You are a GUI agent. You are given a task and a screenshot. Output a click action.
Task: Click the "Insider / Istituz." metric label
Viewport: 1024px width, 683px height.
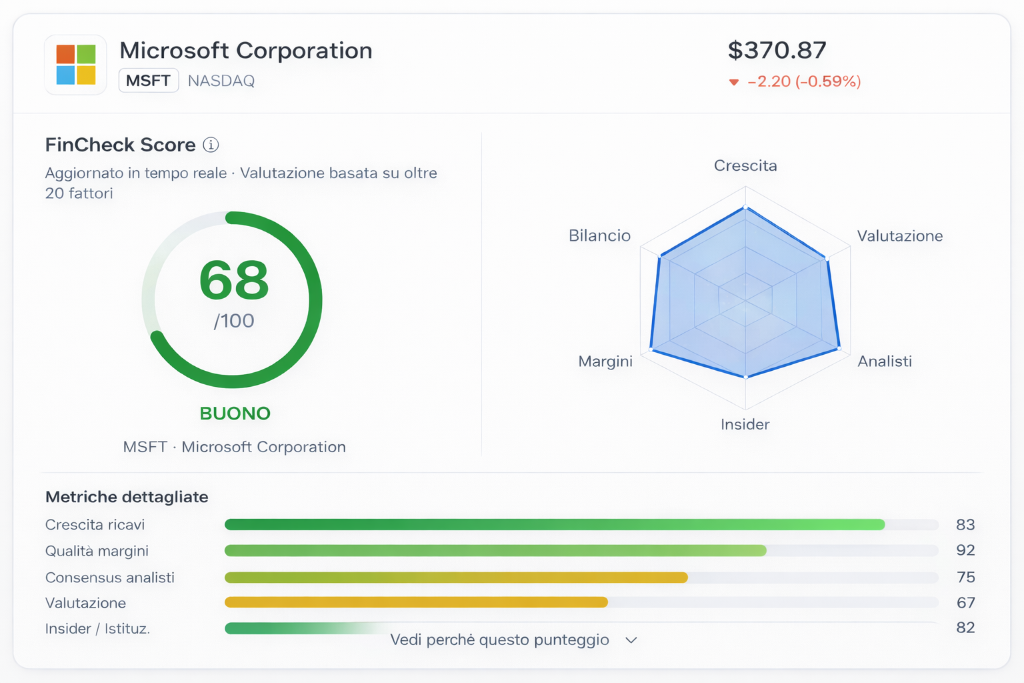[x=97, y=629]
